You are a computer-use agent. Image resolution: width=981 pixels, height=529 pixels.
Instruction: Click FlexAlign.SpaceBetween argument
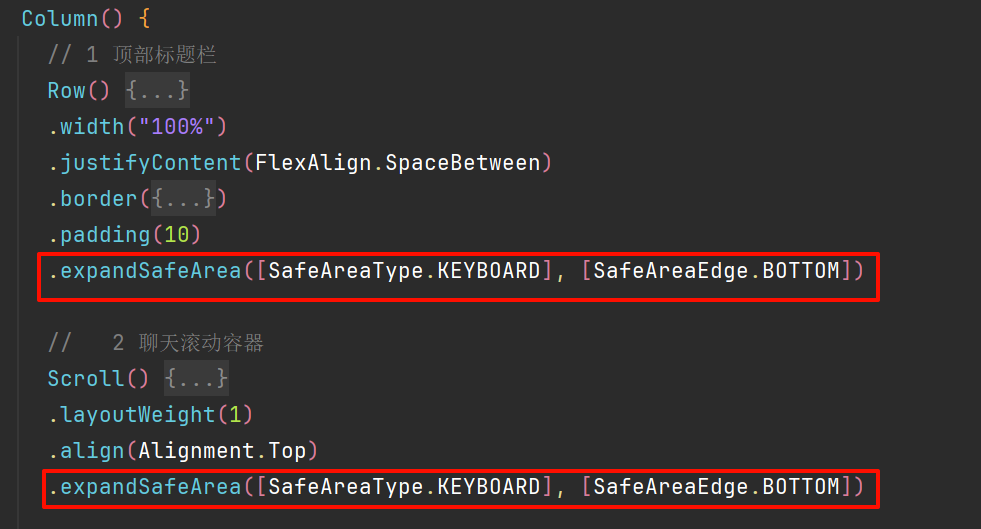[397, 163]
